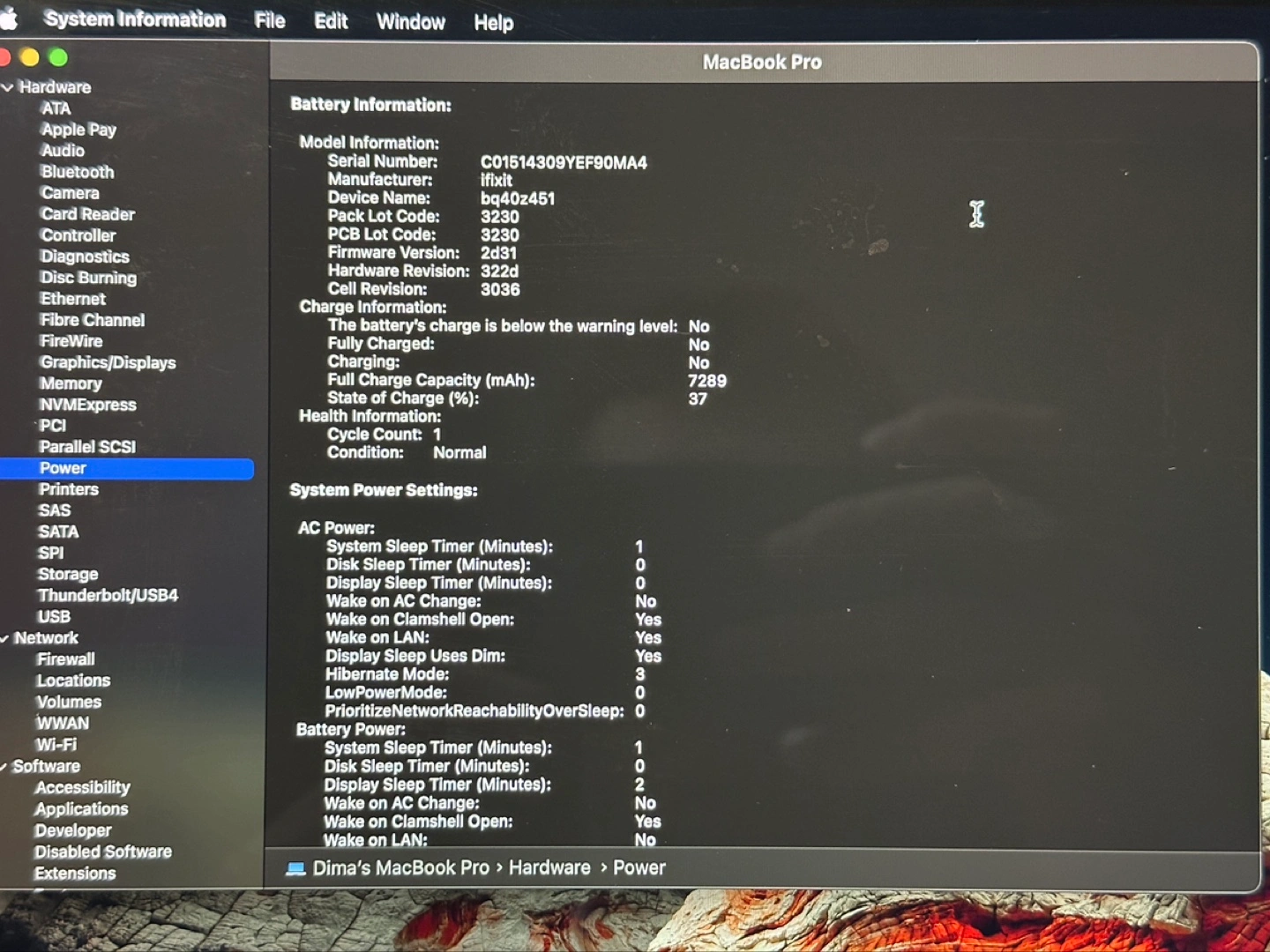Open the Apple menu icon
Viewport: 1270px width, 952px height.
8,19
